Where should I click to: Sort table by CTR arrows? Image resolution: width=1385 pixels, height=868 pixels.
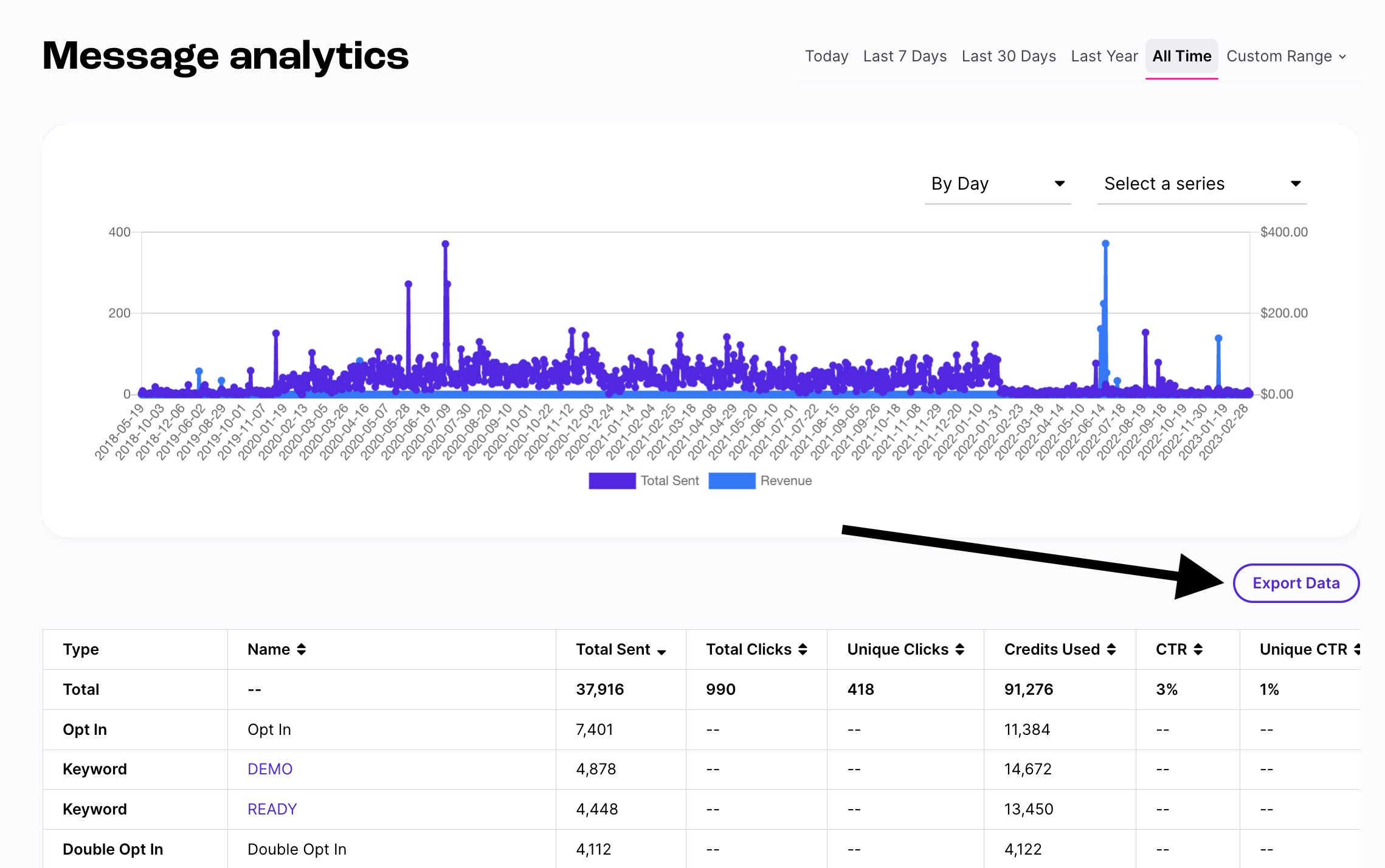1198,649
